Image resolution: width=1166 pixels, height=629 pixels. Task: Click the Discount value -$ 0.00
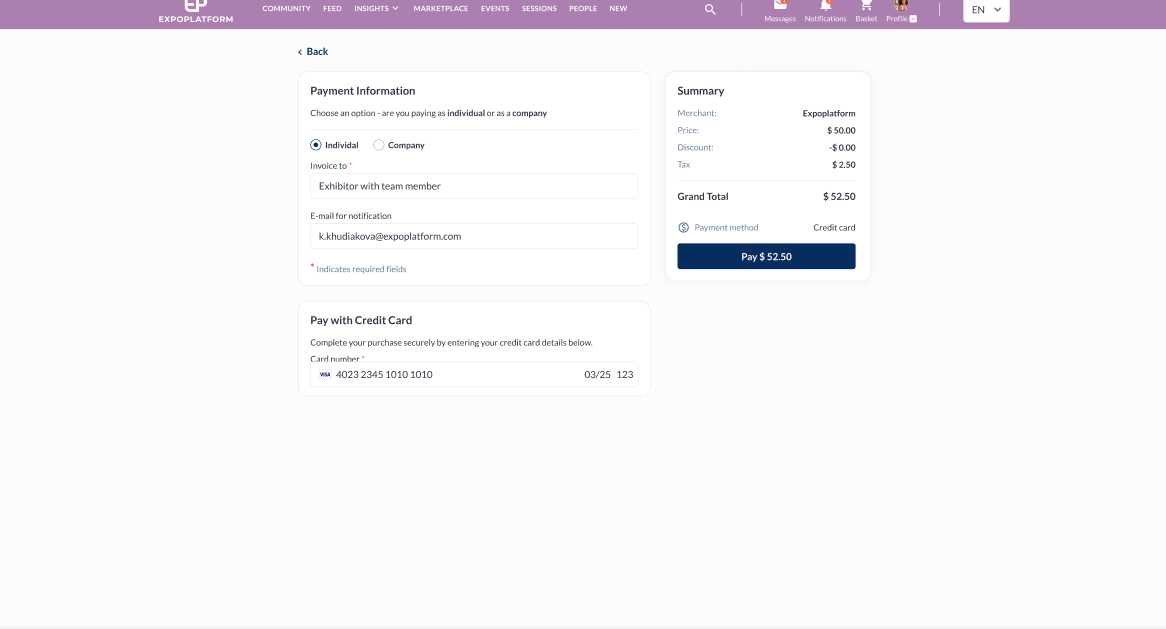[x=842, y=148]
